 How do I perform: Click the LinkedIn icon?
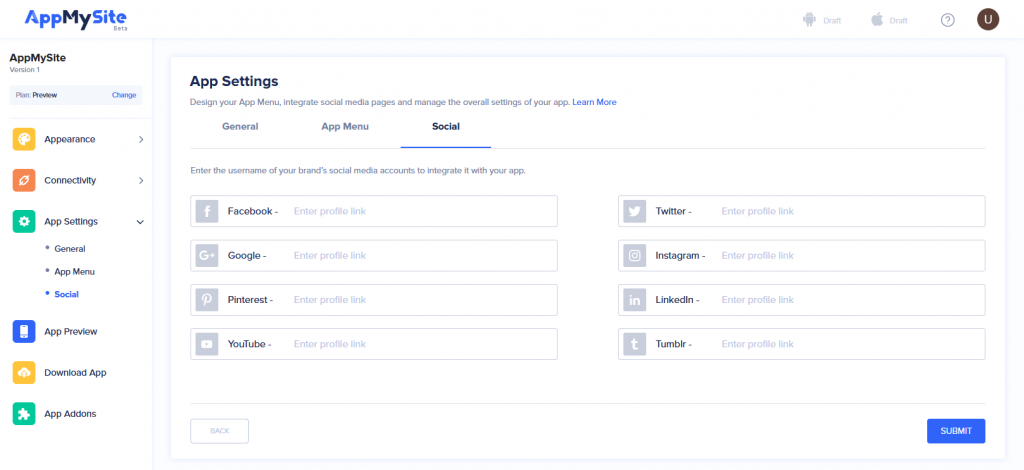tap(634, 300)
